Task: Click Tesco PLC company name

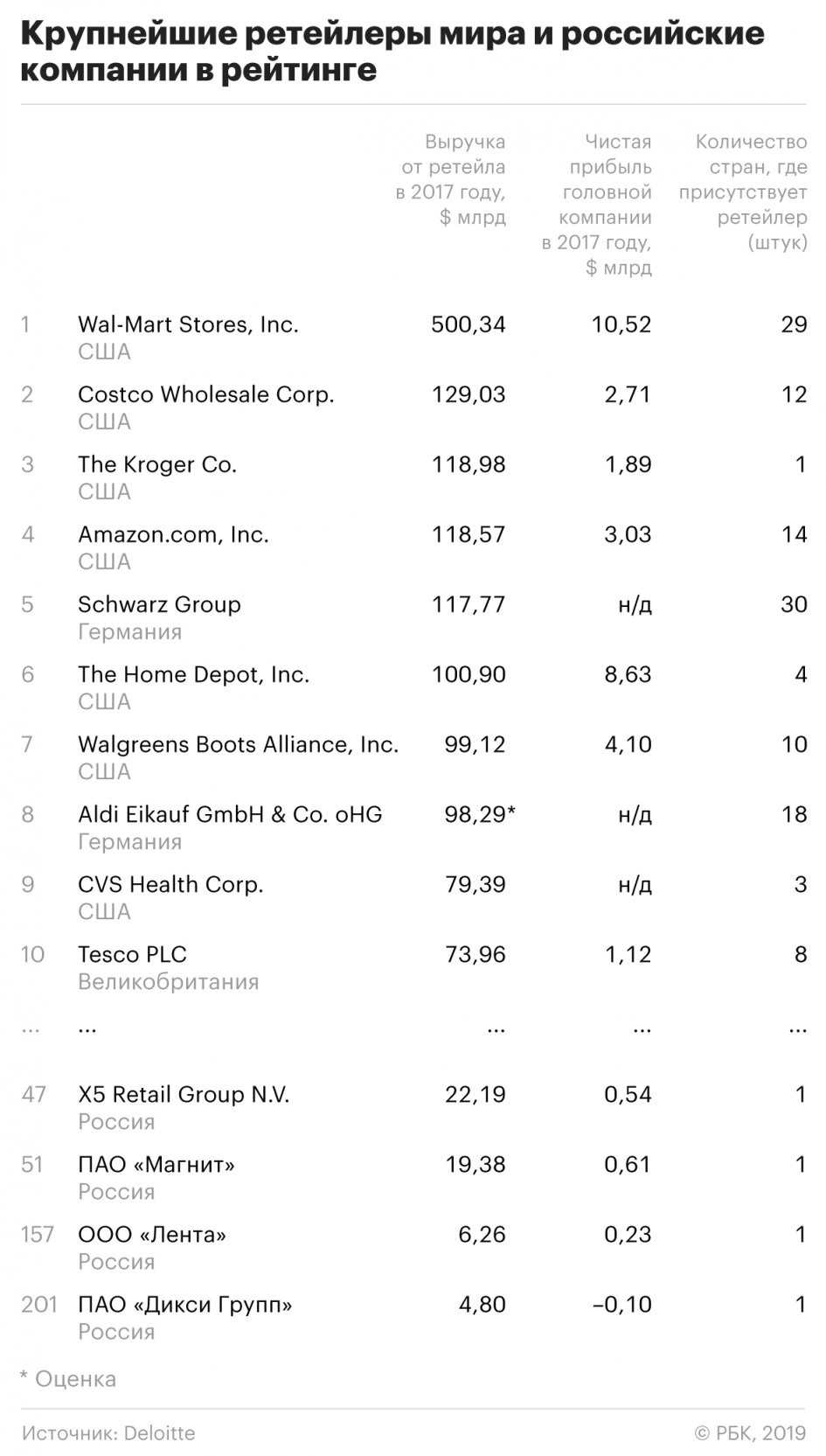Action: coord(132,954)
